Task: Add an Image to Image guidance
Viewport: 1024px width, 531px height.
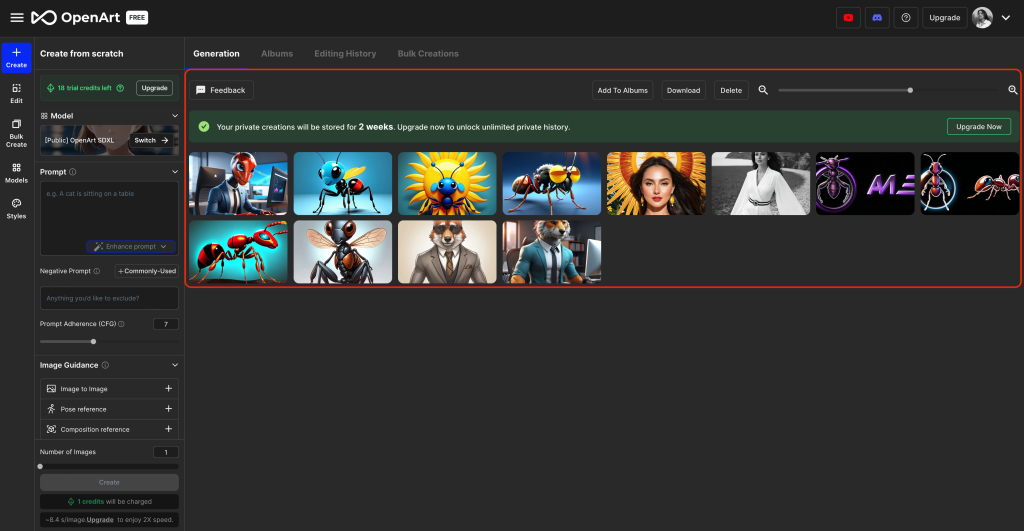Action: coord(168,388)
